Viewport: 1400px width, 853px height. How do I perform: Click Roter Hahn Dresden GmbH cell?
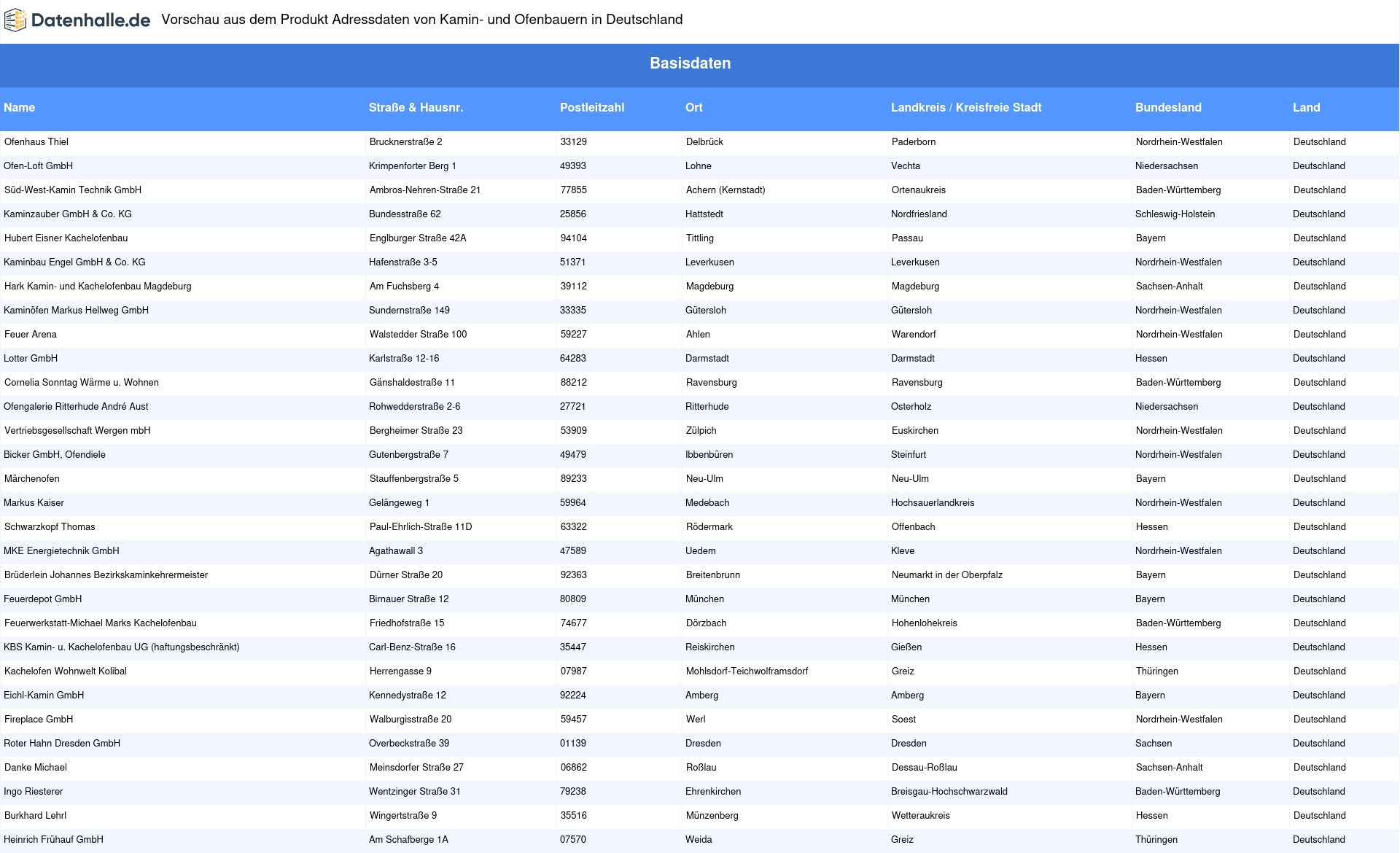click(x=62, y=744)
